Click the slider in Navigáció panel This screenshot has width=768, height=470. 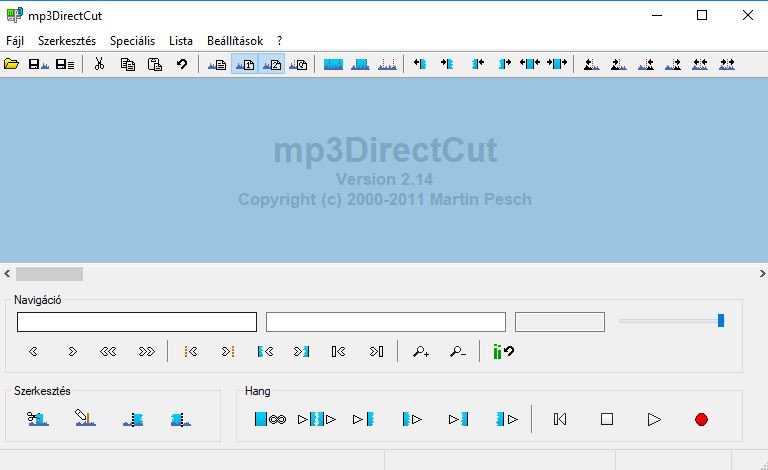point(721,321)
